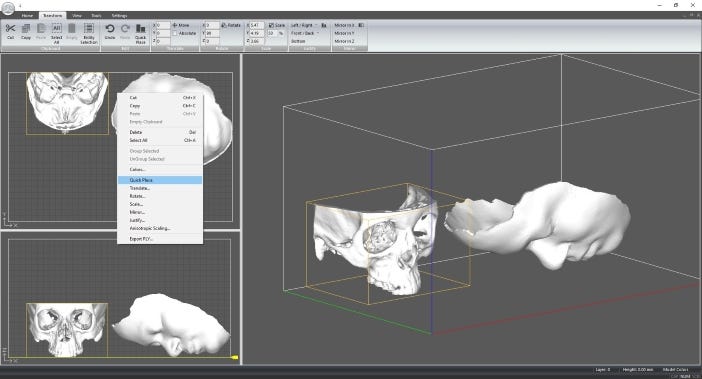This screenshot has width=702, height=379.
Task: Toggle the Absolute checkbox
Action: click(x=175, y=34)
